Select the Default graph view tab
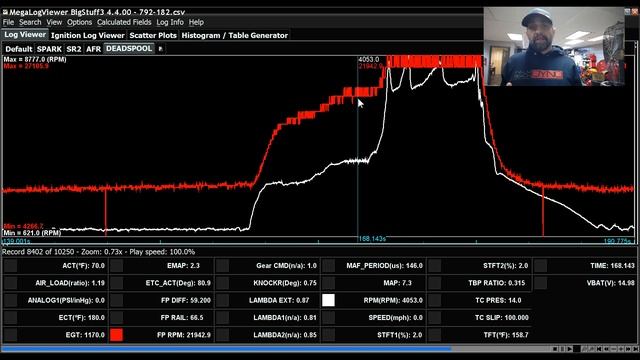640x360 pixels. [x=19, y=49]
